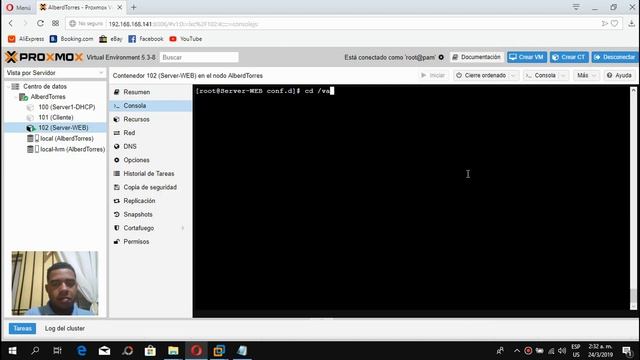The height and width of the screenshot is (360, 640).
Task: Select container 102 (Server-WEB)
Action: [63, 128]
